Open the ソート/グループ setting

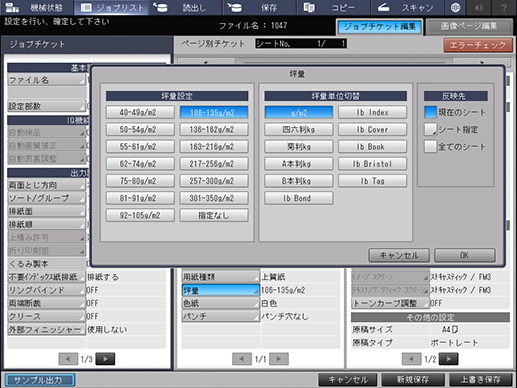[46, 198]
